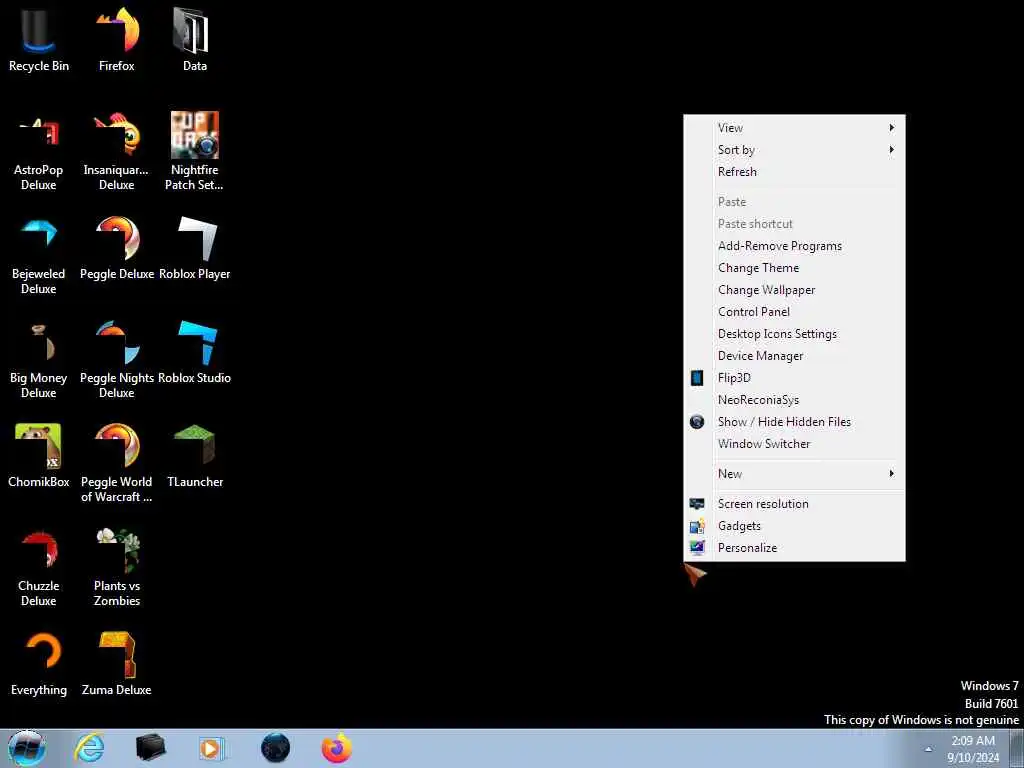
Task: Select the Chuzzle Deluxe desktop icon
Action: coord(39,567)
